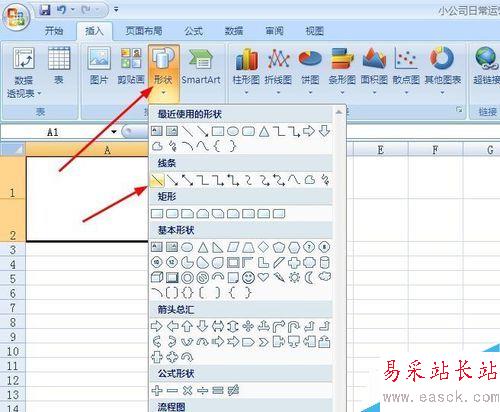Pick the oval in 最近使用的形状
Screen dimensions: 500x412
coord(233,131)
